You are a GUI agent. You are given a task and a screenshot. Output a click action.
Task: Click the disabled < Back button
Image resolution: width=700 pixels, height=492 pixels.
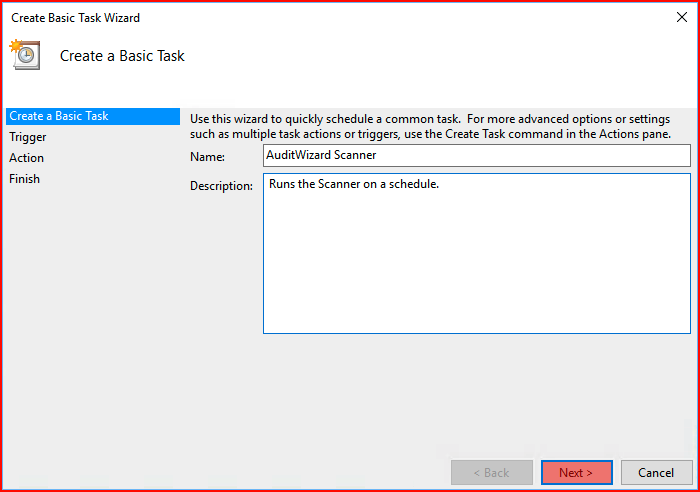pyautogui.click(x=492, y=472)
